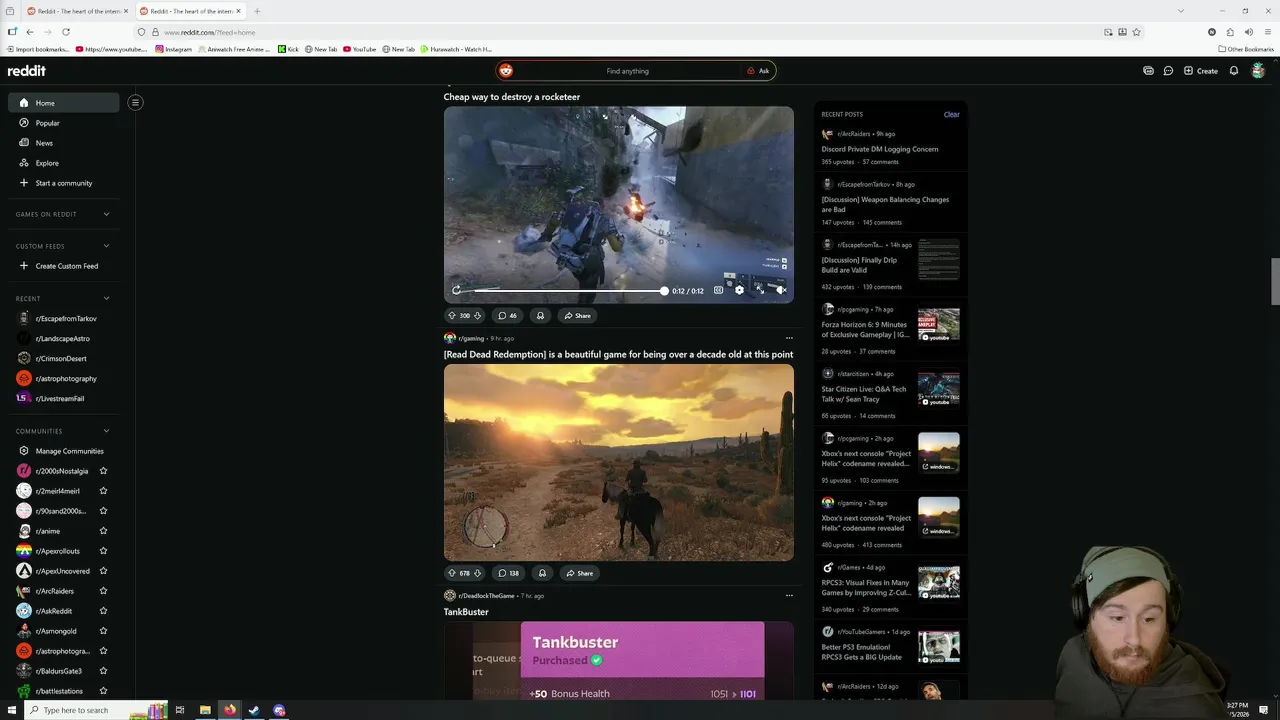Open the Firefox application menu
The height and width of the screenshot is (720, 1280).
tap(1268, 32)
